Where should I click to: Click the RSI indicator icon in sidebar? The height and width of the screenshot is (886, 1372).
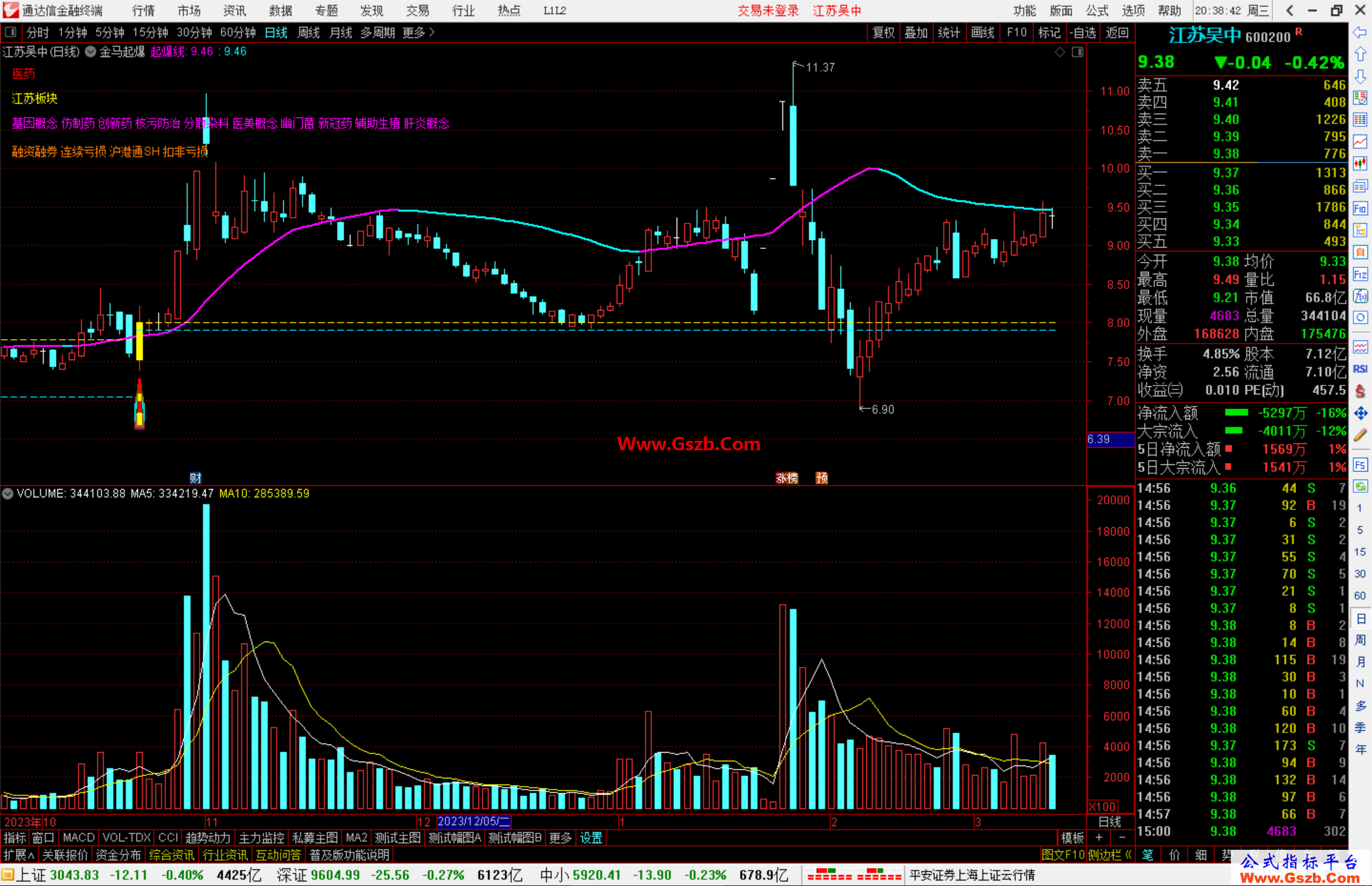(1360, 369)
